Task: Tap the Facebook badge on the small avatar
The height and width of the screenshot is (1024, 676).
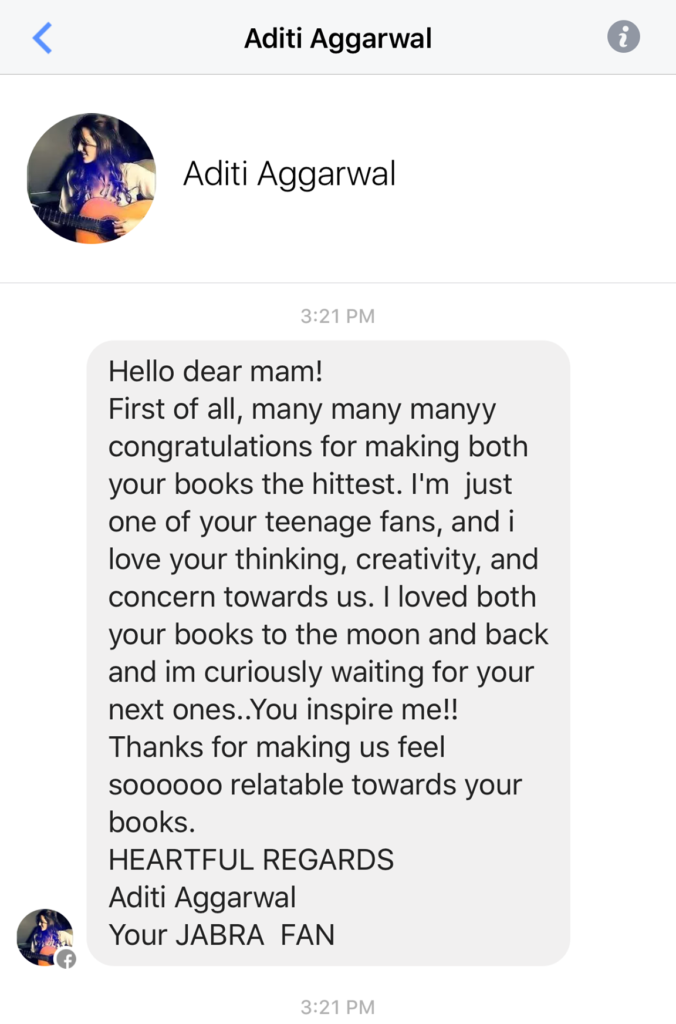Action: click(x=66, y=959)
